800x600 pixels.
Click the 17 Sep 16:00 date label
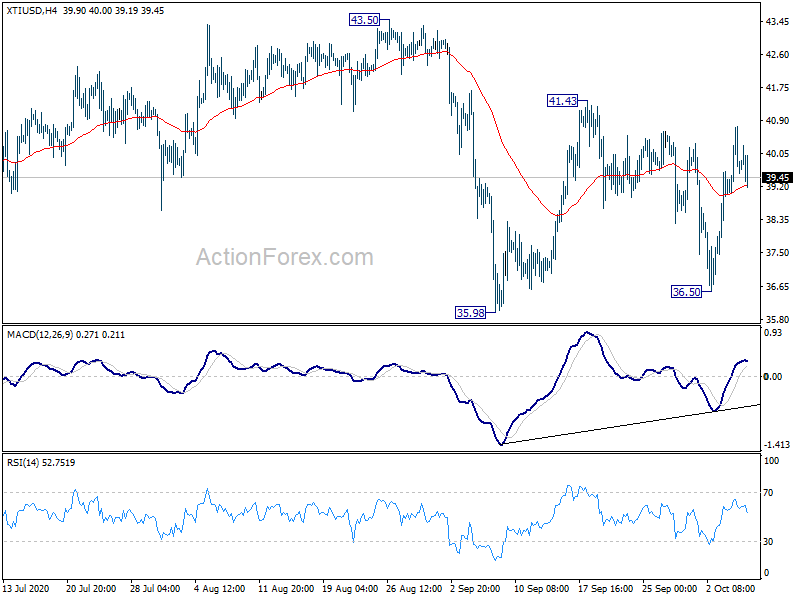606,588
